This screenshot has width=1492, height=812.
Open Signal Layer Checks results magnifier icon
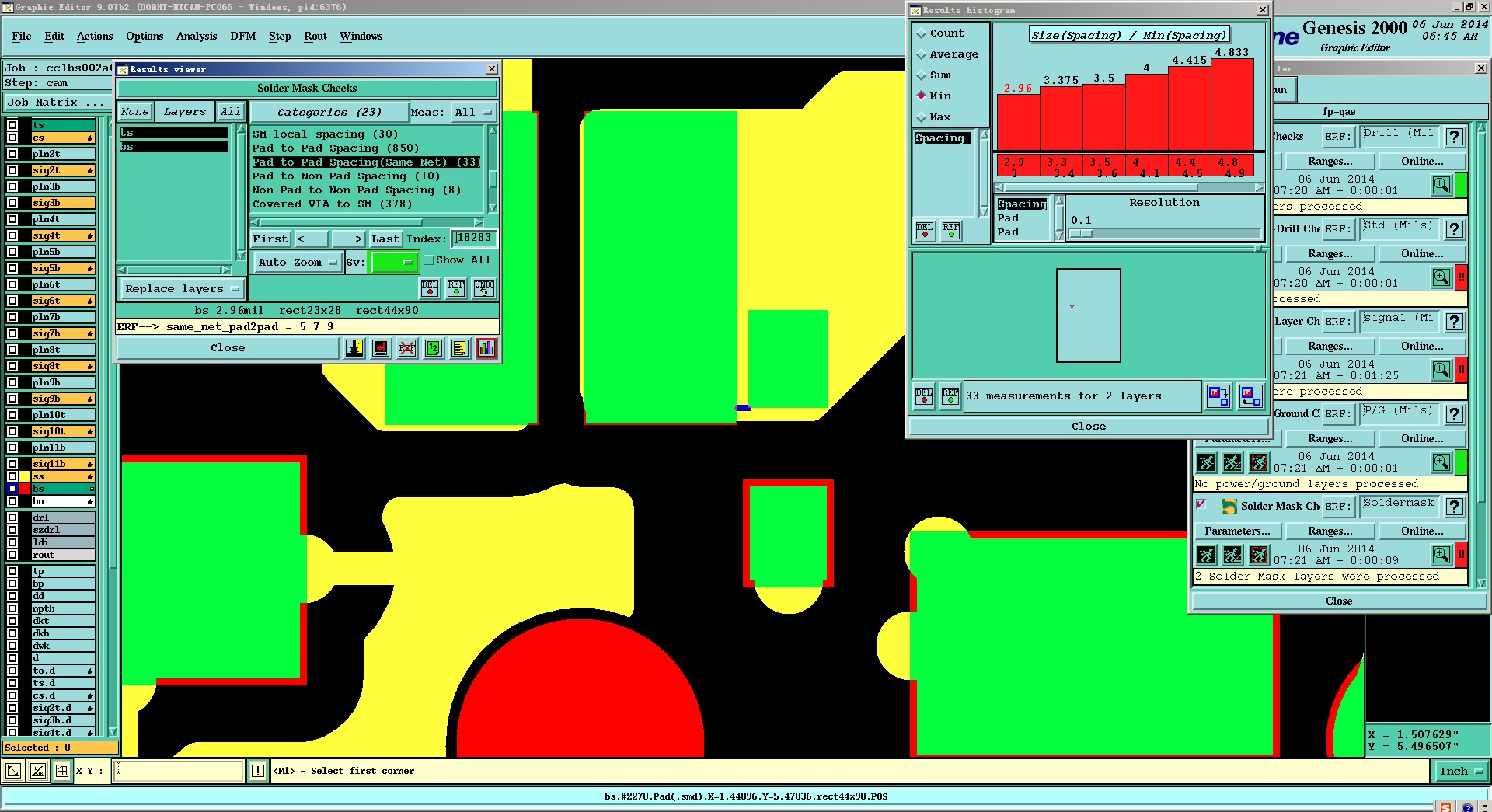click(x=1441, y=370)
